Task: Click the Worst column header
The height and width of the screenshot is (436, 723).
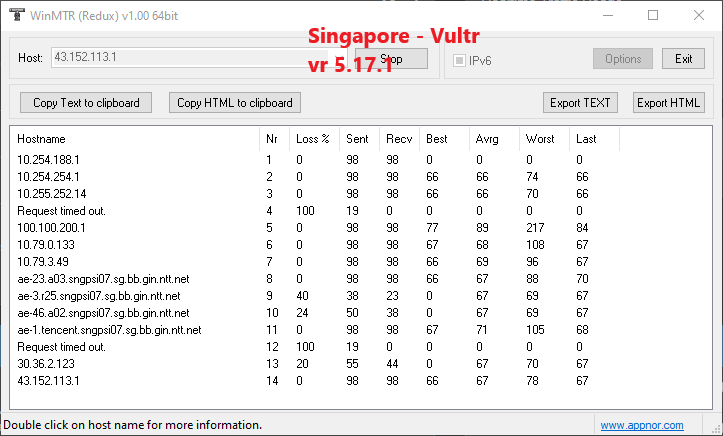Action: pos(544,139)
